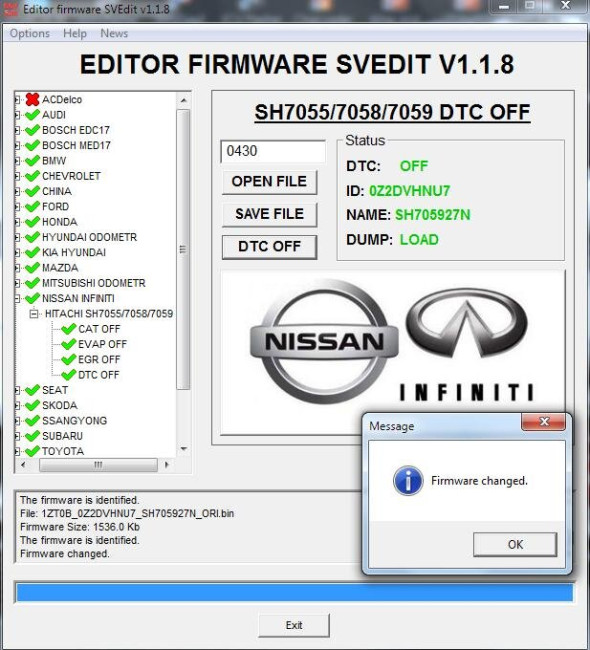Screen dimensions: 590x650
Task: Select the EVAP OFF checkmark icon
Action: 68,344
